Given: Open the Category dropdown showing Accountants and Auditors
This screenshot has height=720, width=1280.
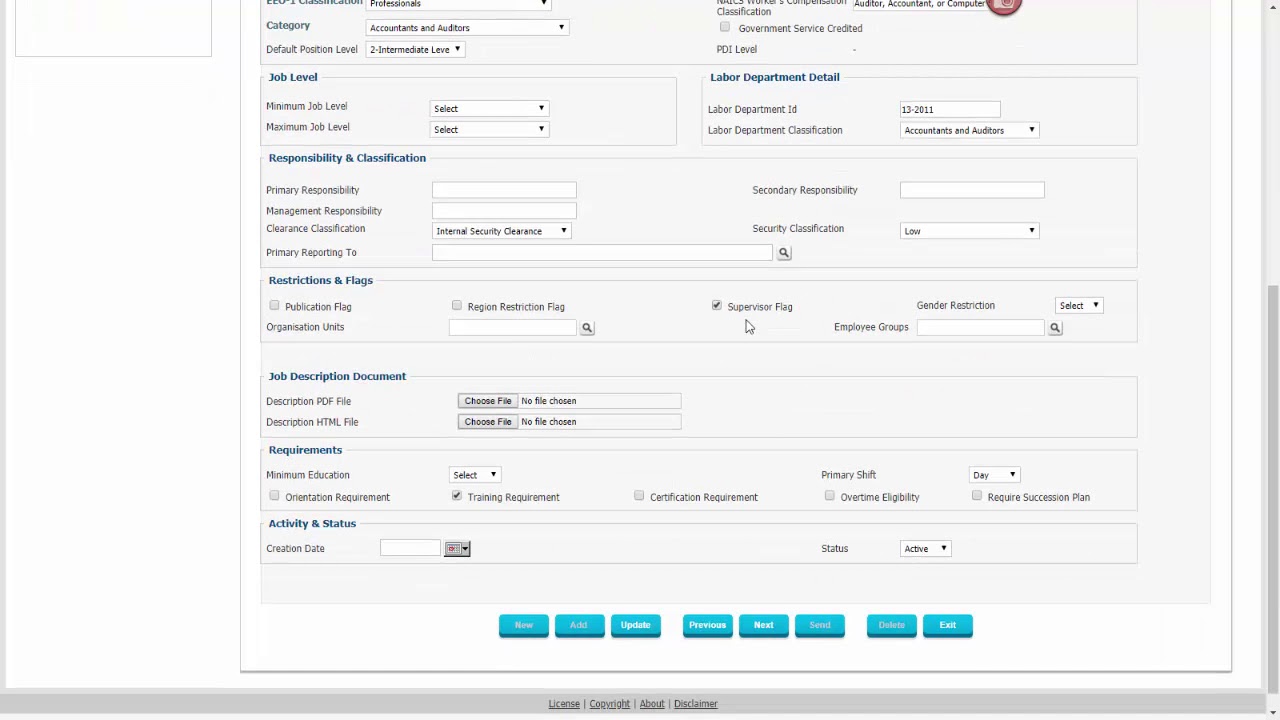Looking at the screenshot, I should tap(467, 28).
